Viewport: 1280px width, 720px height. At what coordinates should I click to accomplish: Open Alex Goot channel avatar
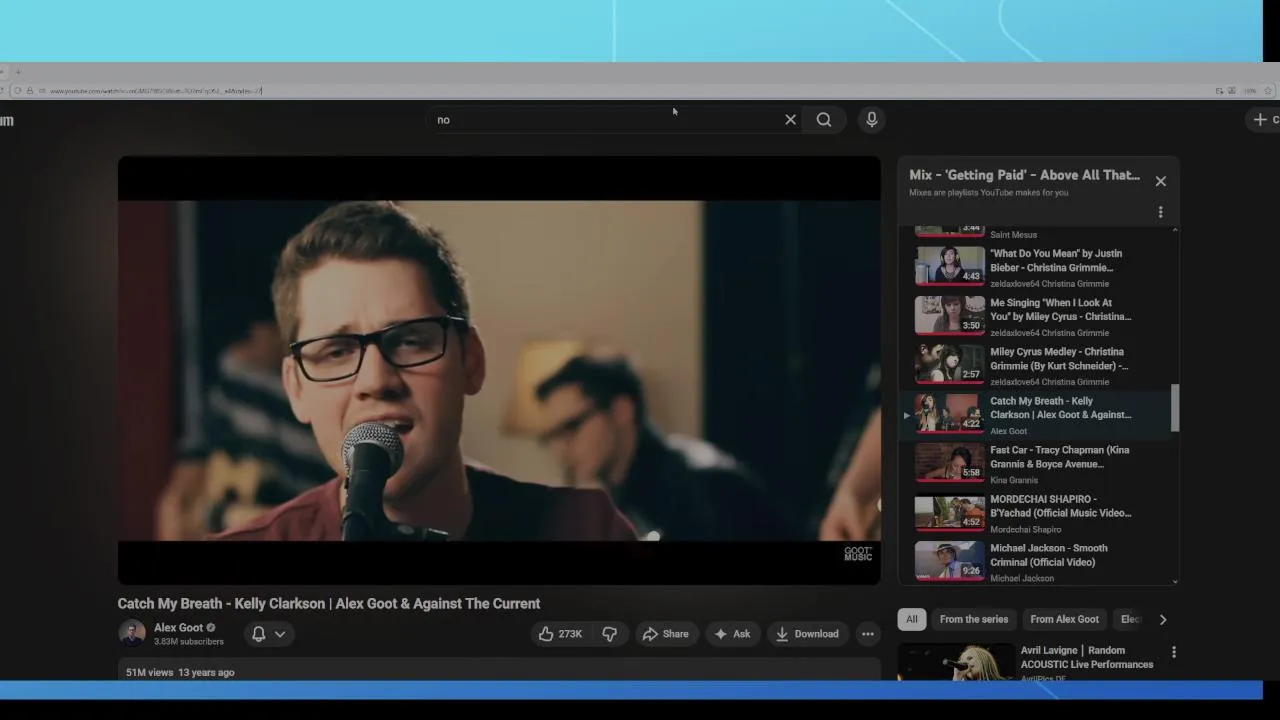tap(132, 633)
